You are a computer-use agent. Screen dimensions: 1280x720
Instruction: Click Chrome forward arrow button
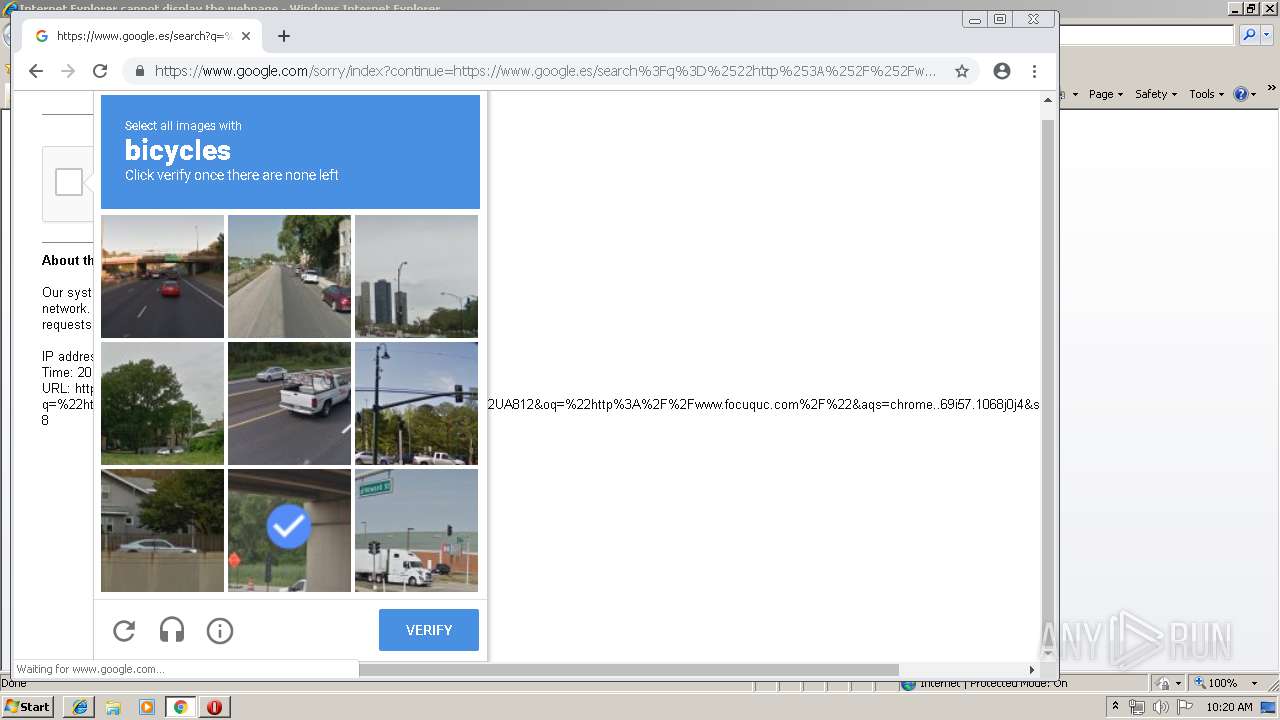pyautogui.click(x=68, y=71)
